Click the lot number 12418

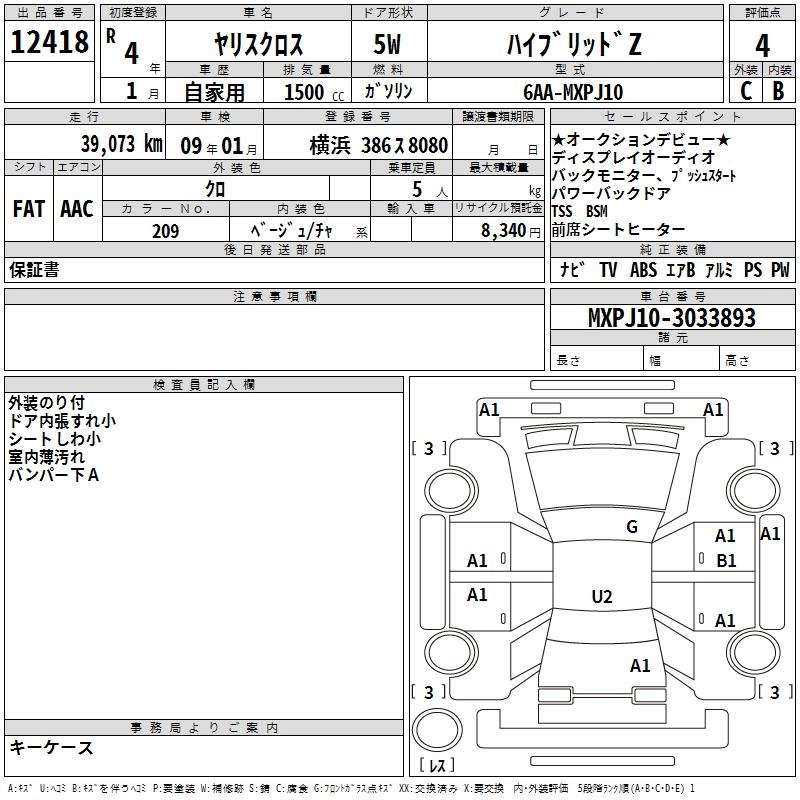point(49,42)
